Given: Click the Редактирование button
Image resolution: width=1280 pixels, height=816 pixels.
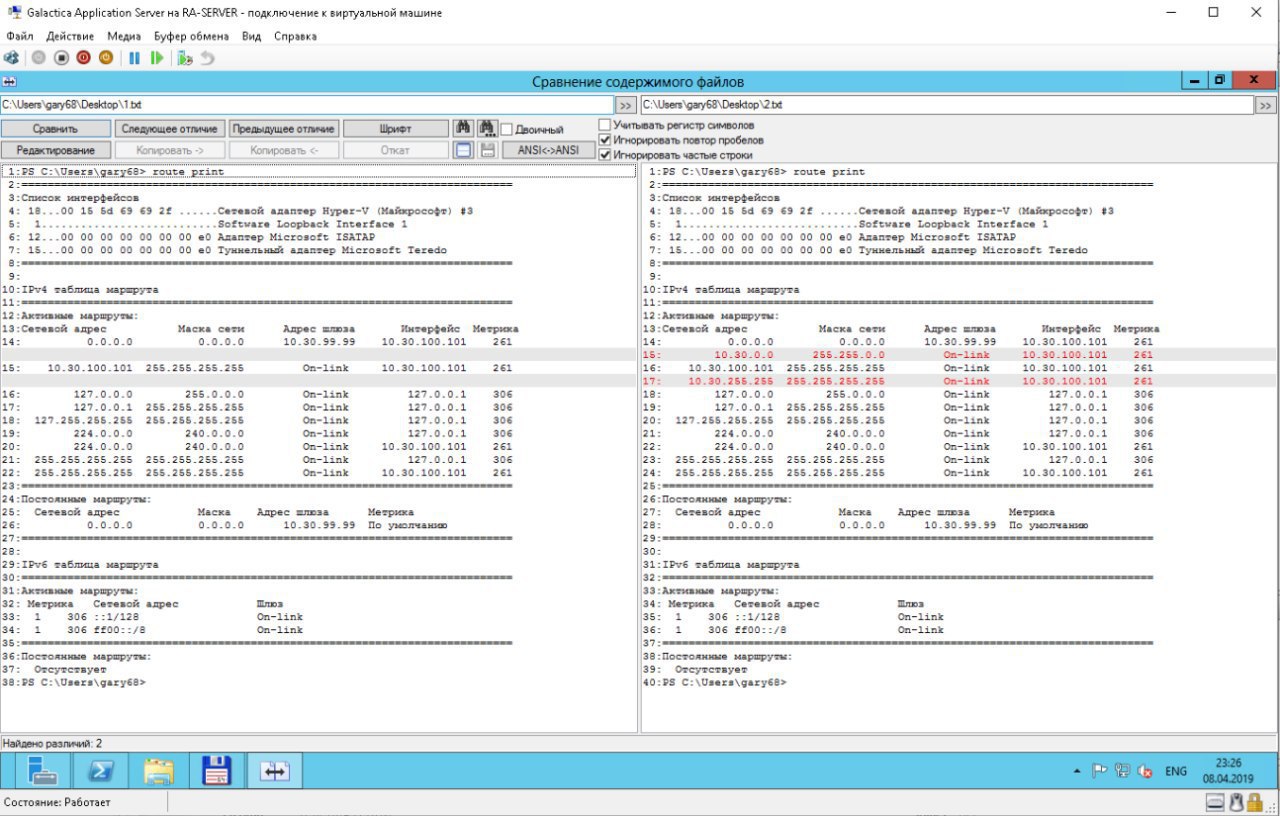Looking at the screenshot, I should click(x=55, y=150).
